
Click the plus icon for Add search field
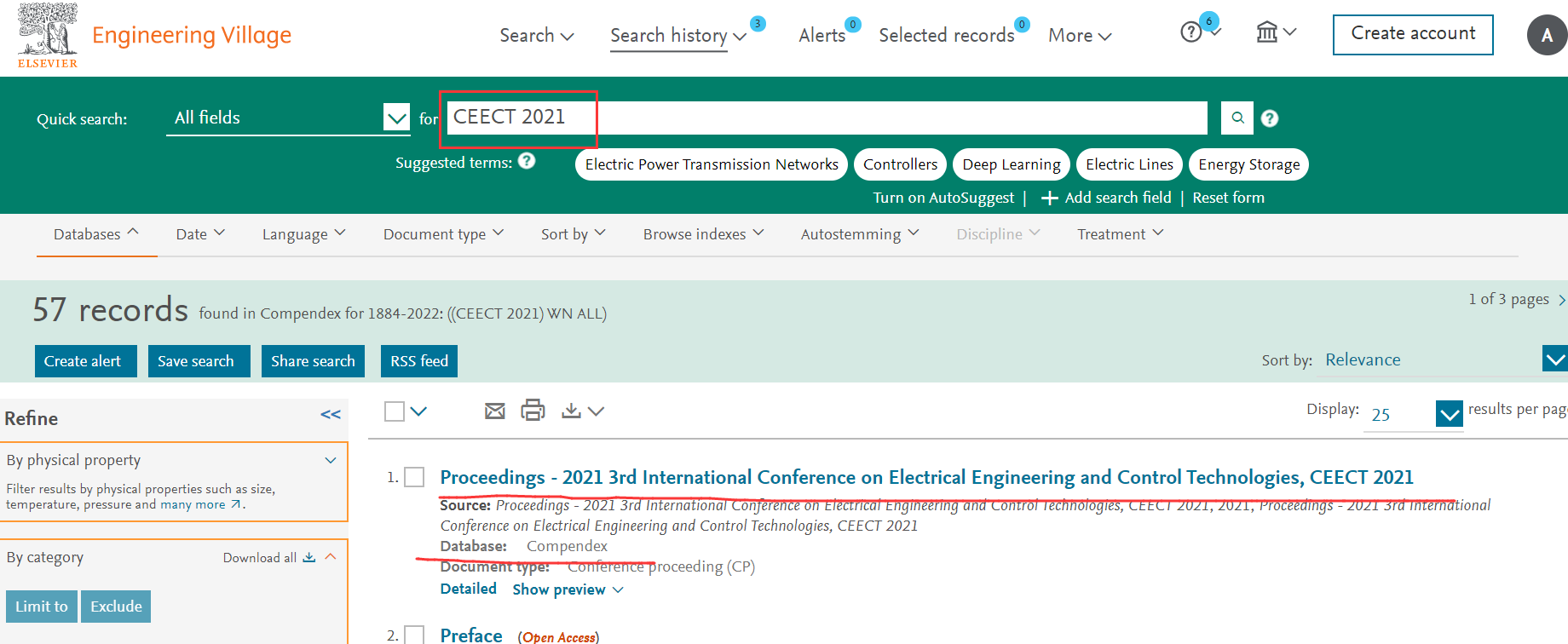(x=1050, y=198)
